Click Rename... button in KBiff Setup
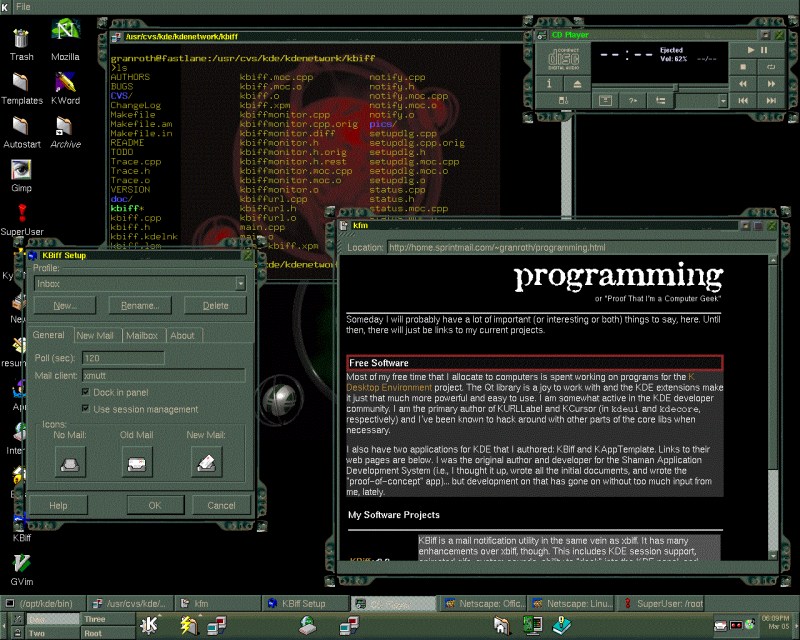The image size is (800, 640). pos(140,306)
